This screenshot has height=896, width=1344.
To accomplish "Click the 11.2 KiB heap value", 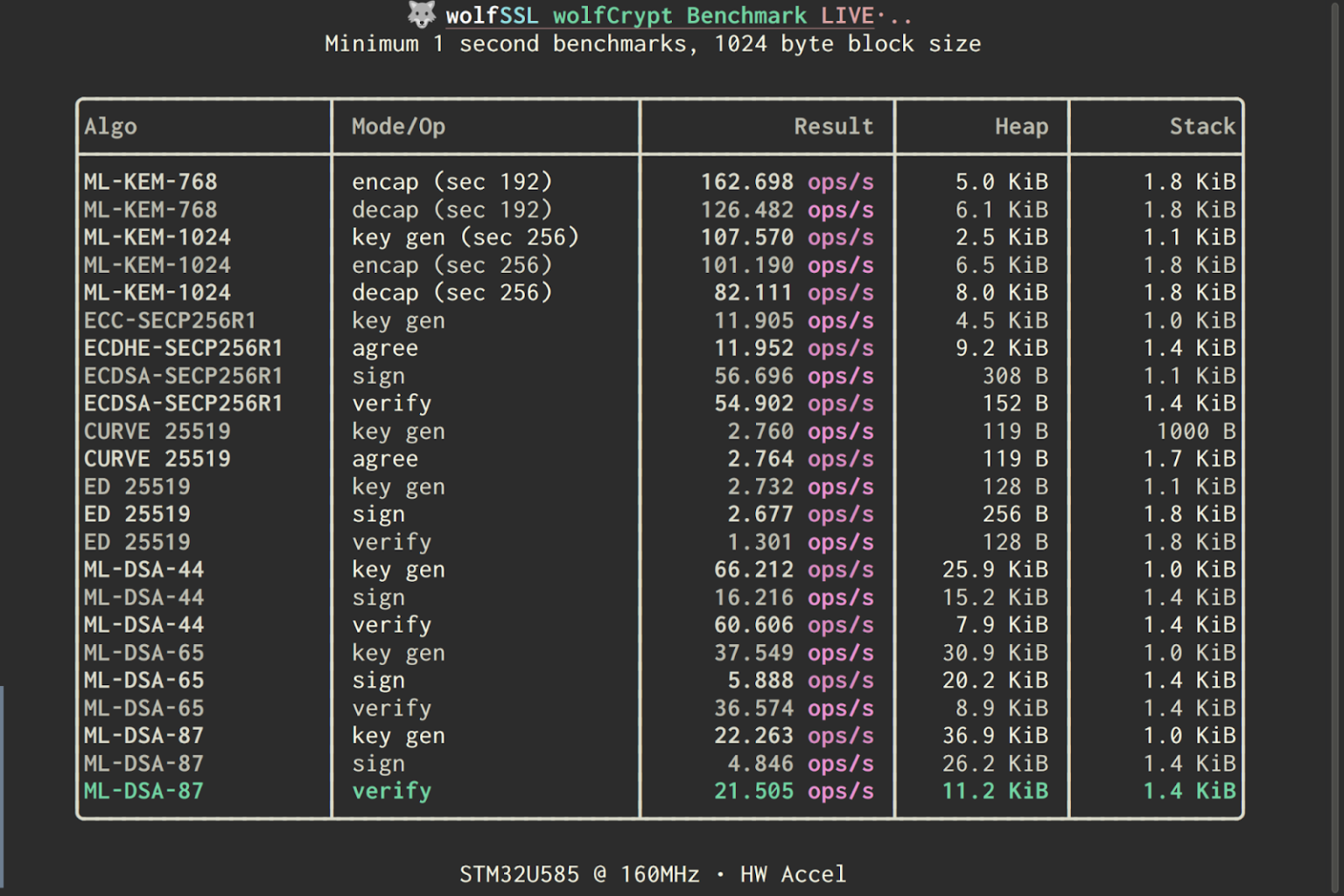I will click(x=995, y=790).
